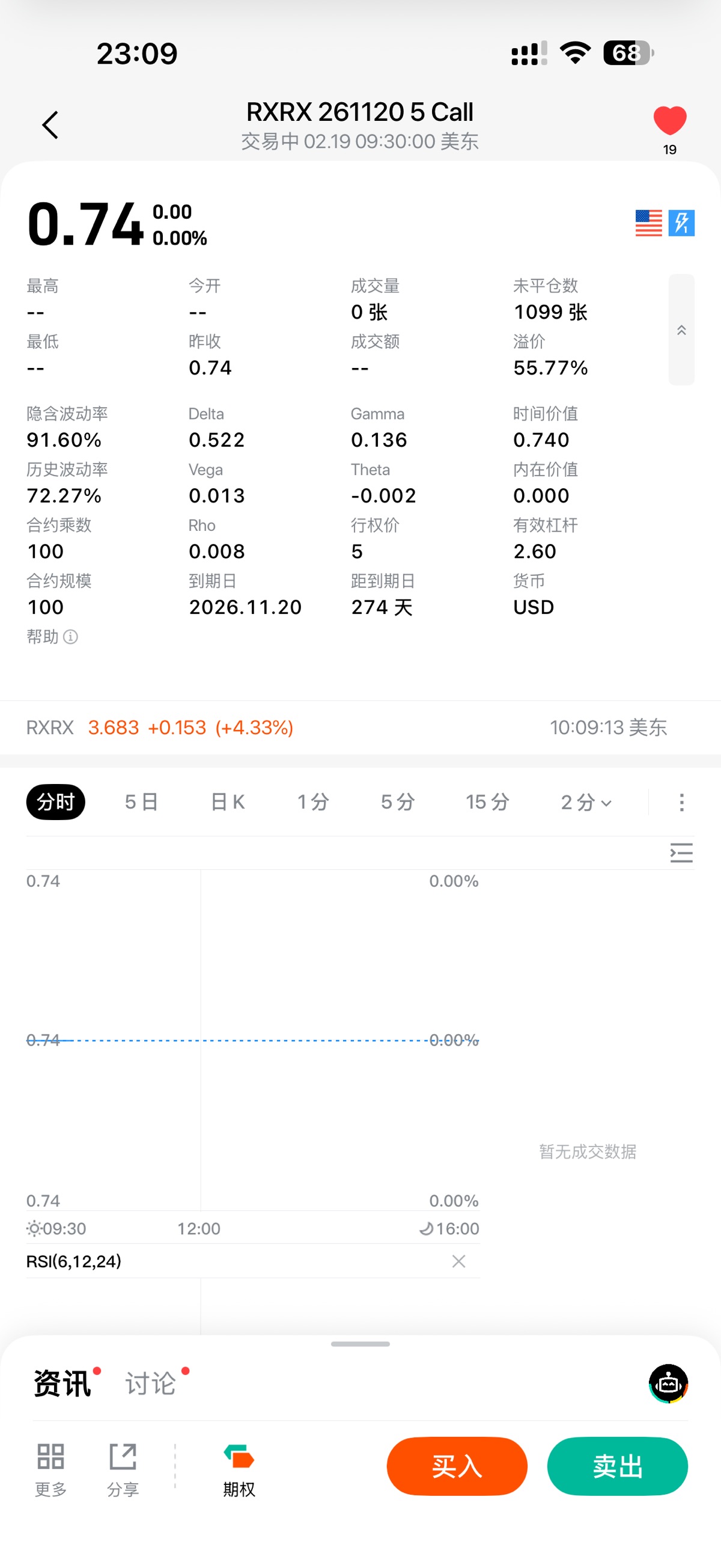
Task: Tap the US flag market icon
Action: pyautogui.click(x=648, y=223)
